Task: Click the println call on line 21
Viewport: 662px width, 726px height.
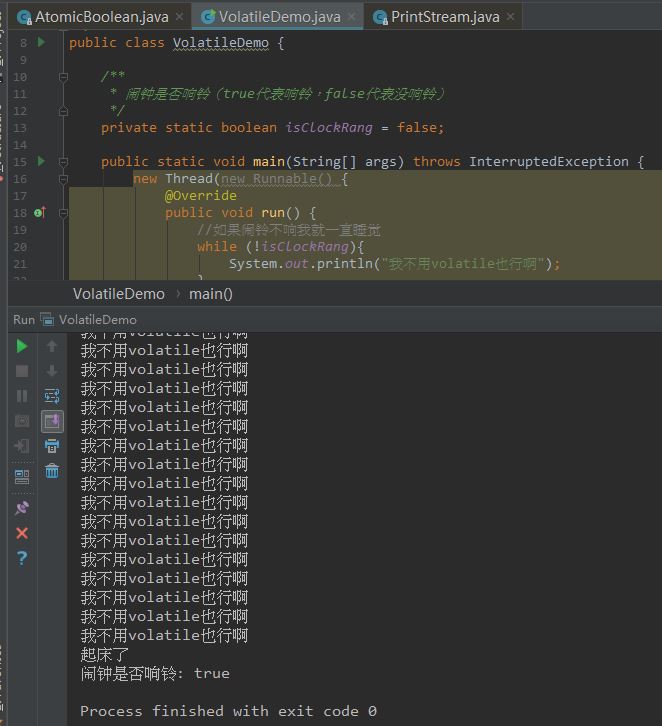Action: 345,263
